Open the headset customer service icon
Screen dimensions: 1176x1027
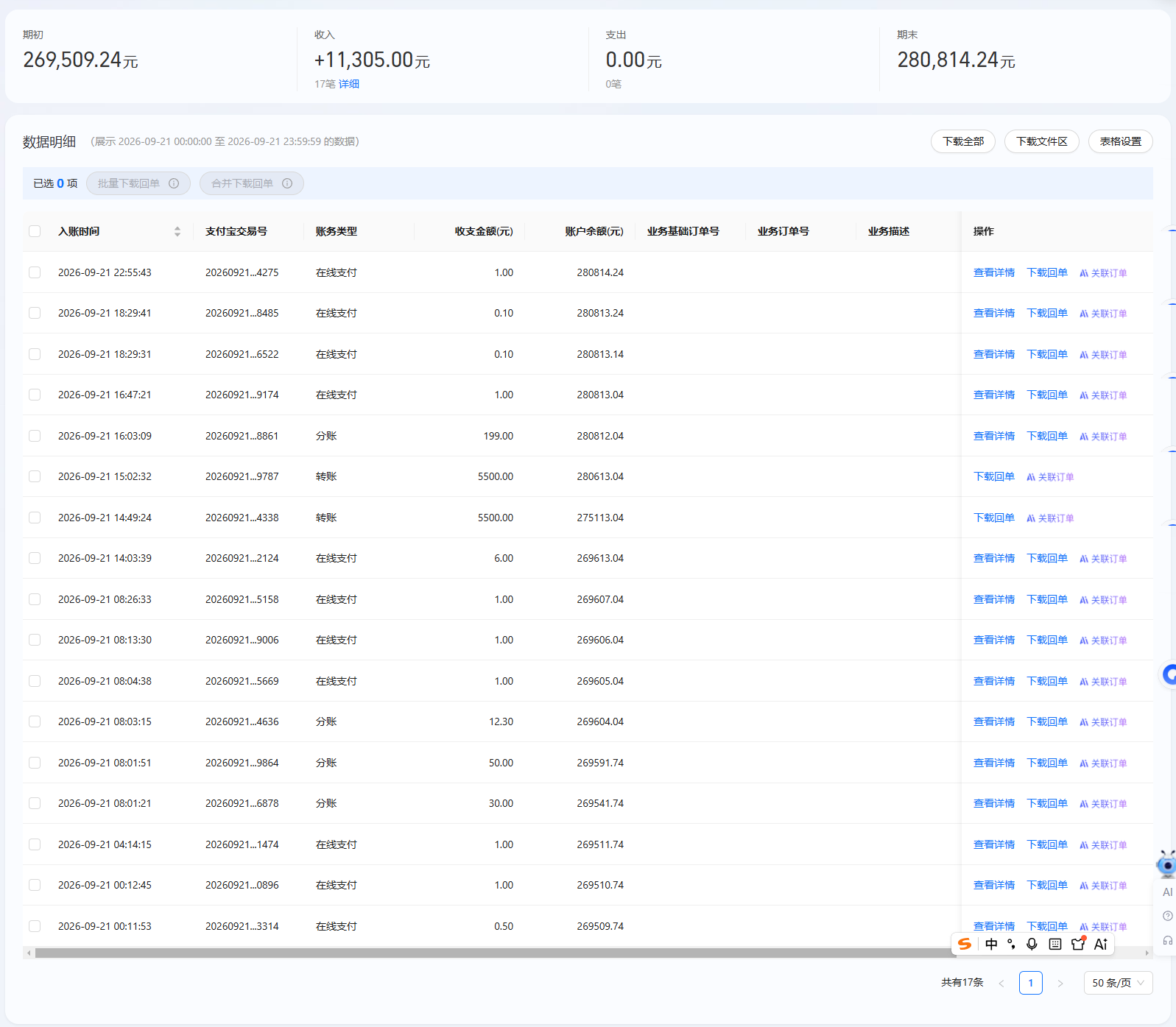pos(1167,940)
